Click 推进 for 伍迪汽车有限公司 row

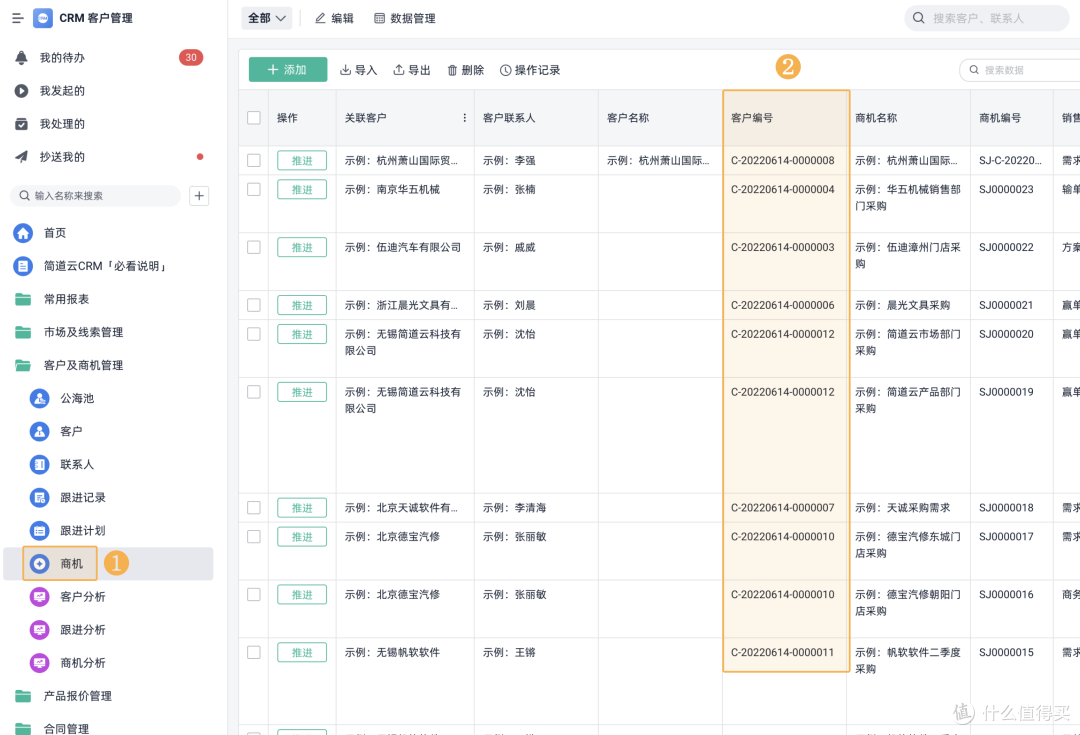point(302,247)
